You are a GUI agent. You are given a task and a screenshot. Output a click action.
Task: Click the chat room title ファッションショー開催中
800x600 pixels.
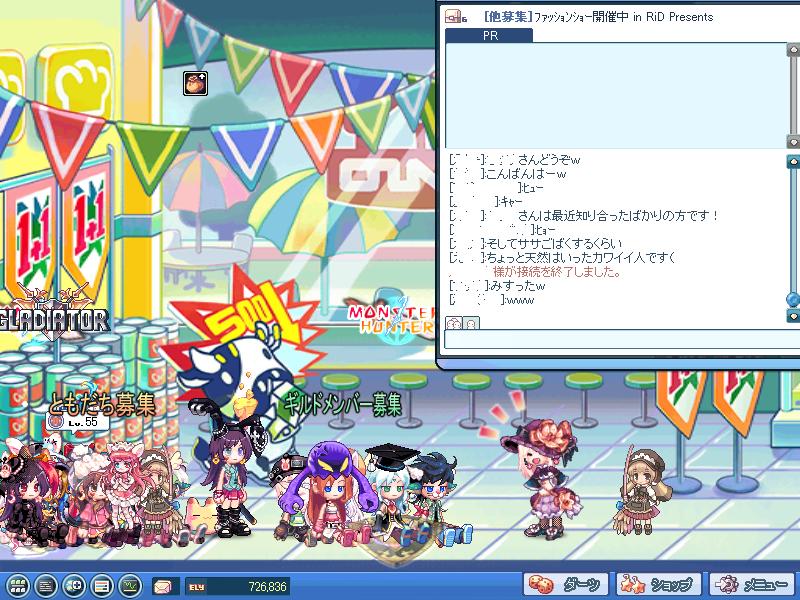coord(581,17)
